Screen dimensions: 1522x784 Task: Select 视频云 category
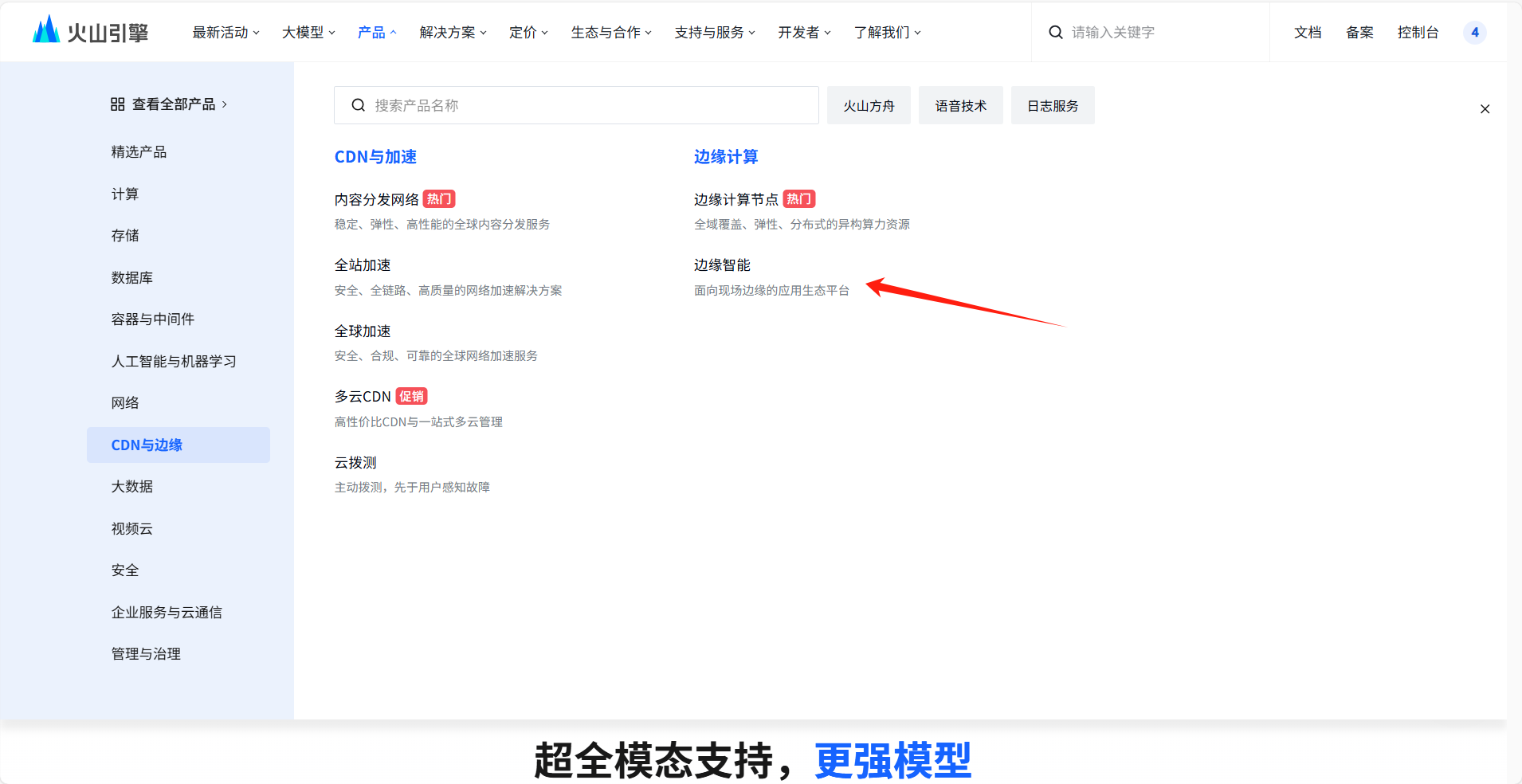tap(132, 529)
